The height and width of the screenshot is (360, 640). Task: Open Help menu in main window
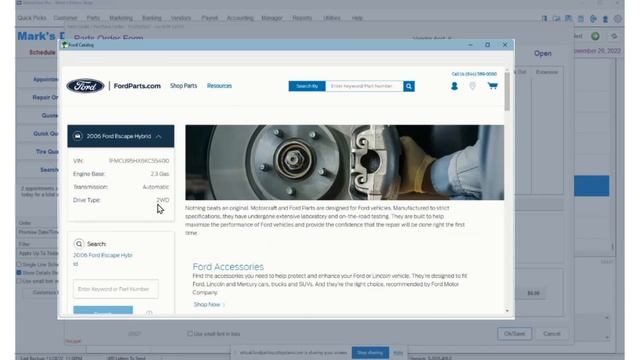[357, 18]
